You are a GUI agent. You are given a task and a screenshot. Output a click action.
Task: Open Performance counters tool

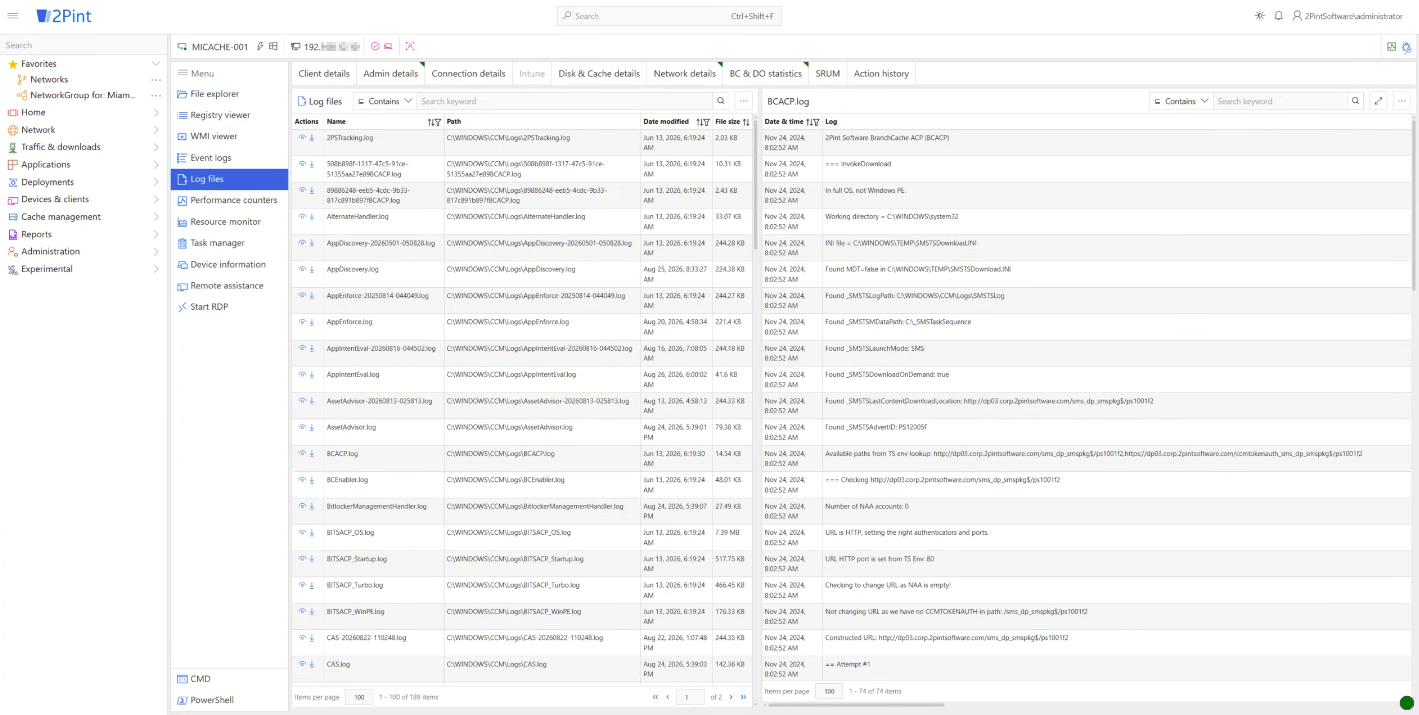(x=229, y=200)
